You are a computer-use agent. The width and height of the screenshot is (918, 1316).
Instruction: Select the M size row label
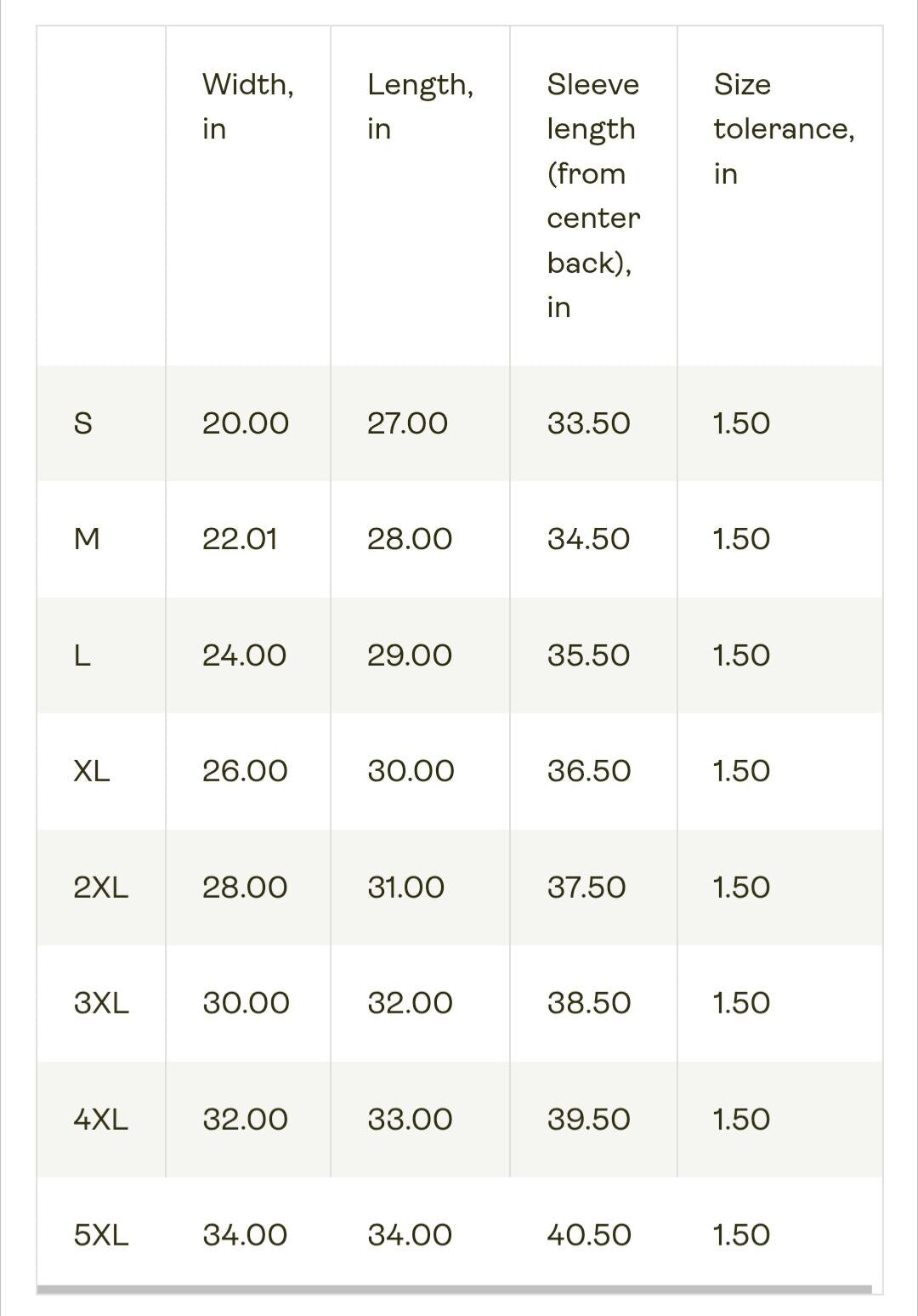[87, 539]
